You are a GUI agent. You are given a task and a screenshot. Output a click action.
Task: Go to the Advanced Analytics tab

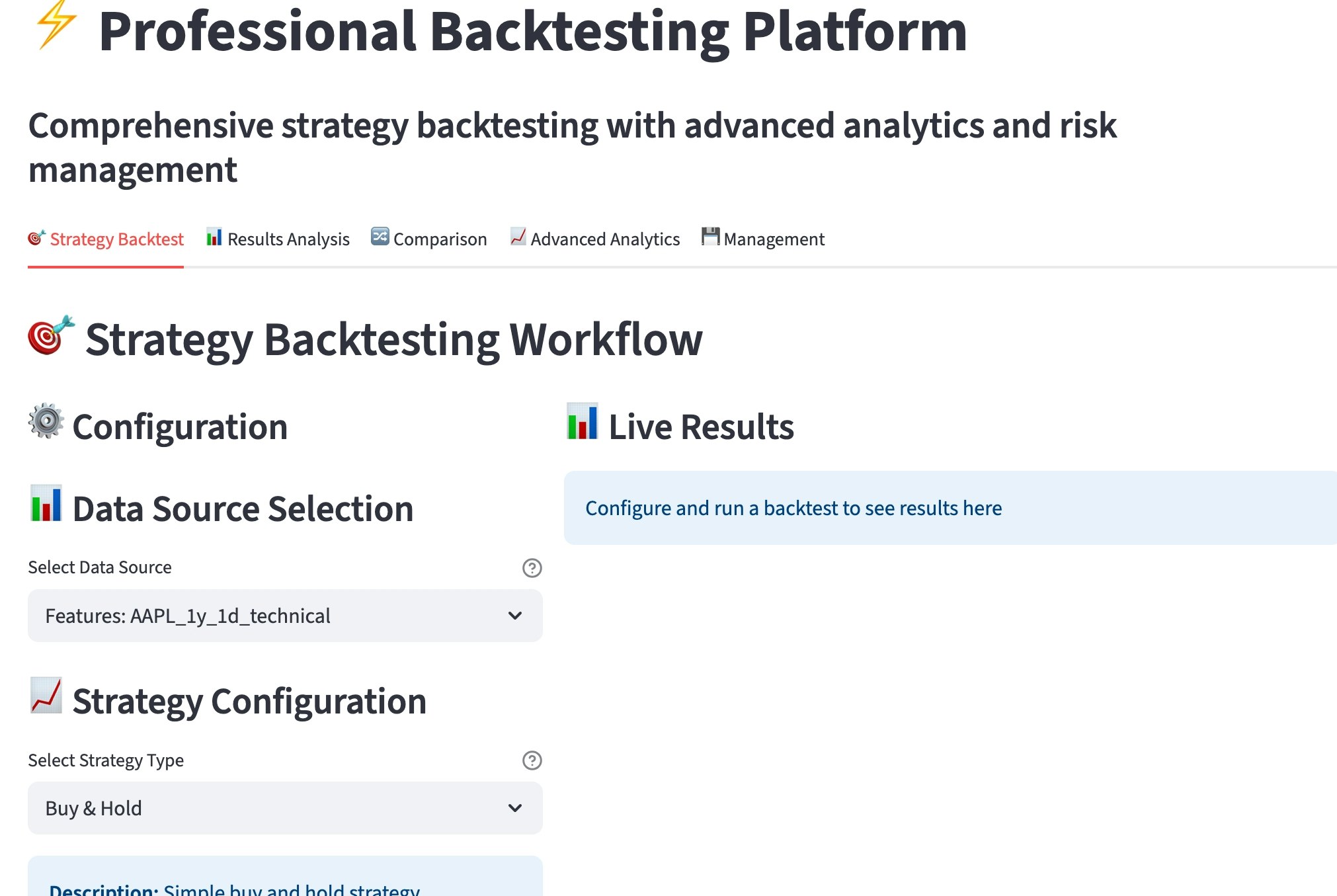(x=594, y=239)
